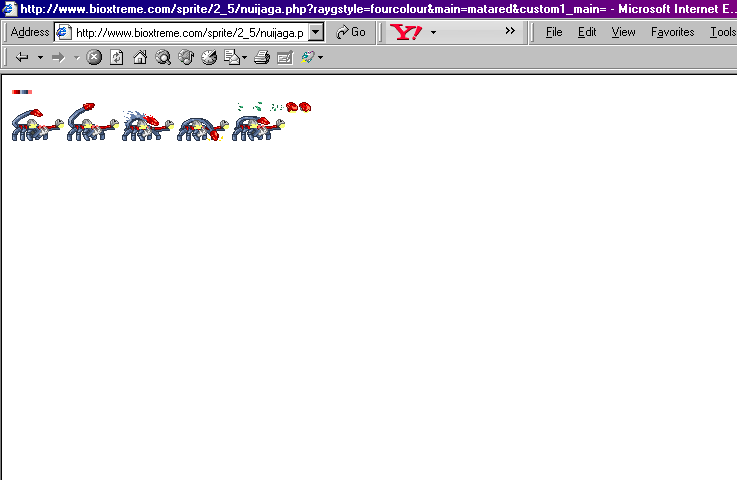The image size is (737, 480).
Task: Launch the Messenger toolbar icon
Action: click(x=308, y=57)
